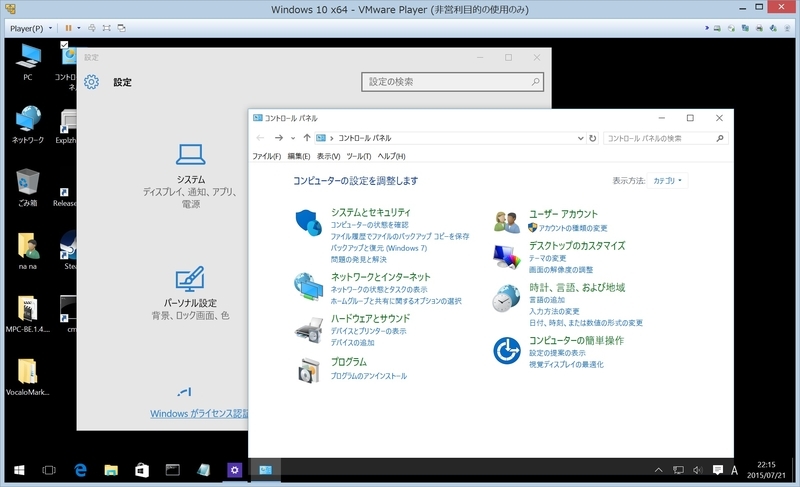This screenshot has height=487, width=800.
Task: Click 設定の検索 search field
Action: click(x=452, y=82)
